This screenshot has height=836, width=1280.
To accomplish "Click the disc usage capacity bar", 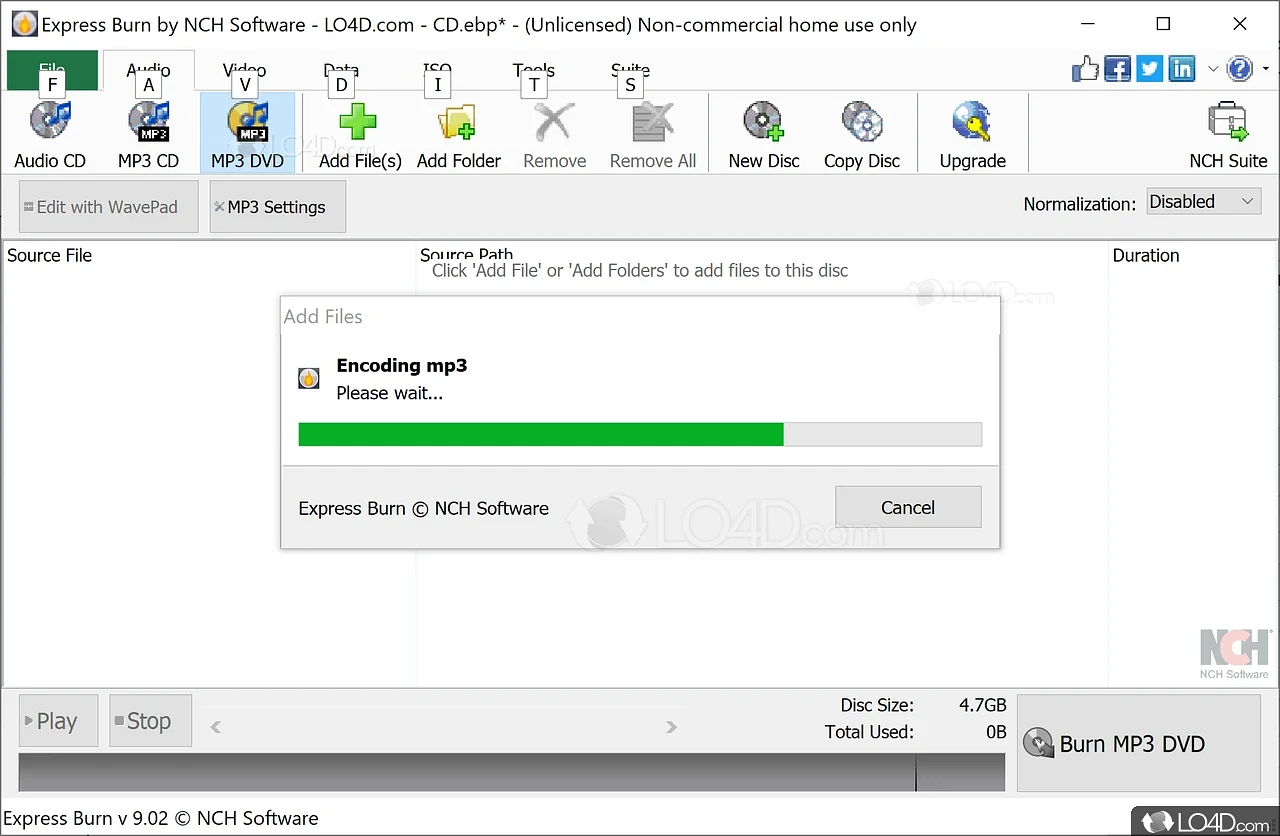I will [512, 772].
